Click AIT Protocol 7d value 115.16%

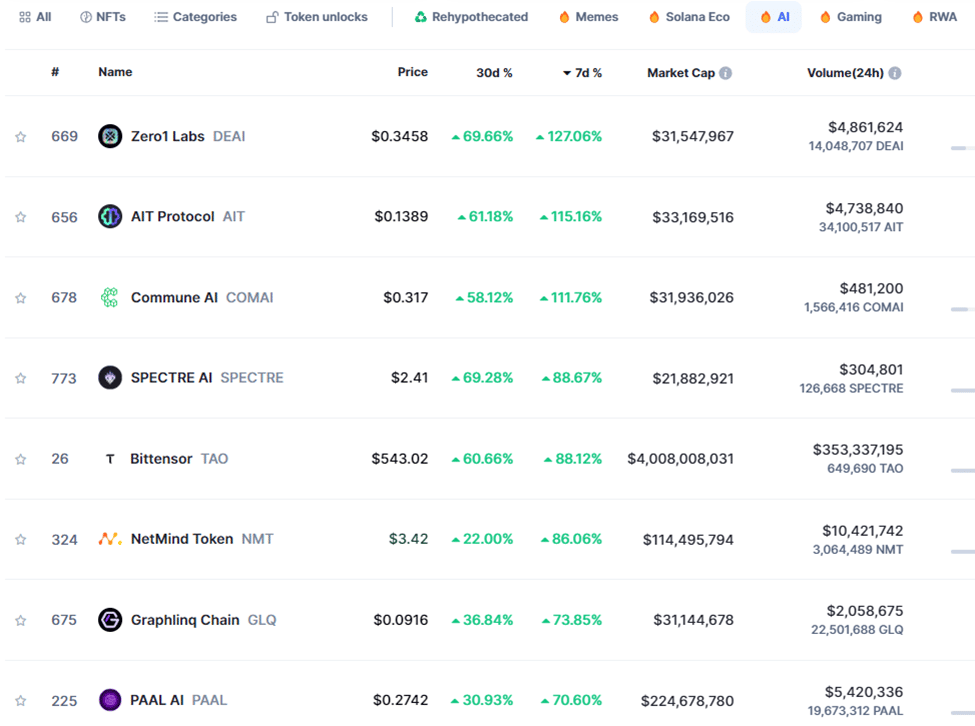[571, 216]
